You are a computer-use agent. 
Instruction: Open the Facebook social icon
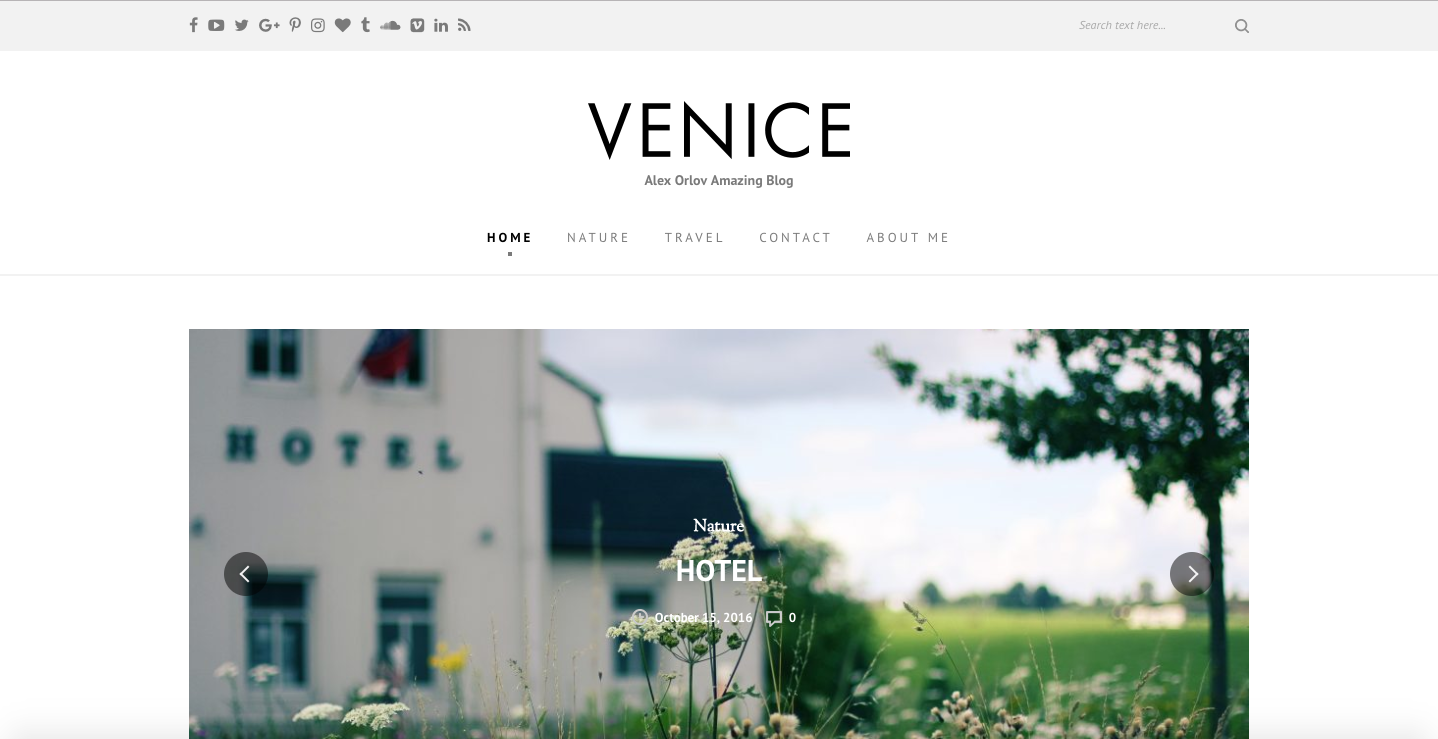coord(193,25)
